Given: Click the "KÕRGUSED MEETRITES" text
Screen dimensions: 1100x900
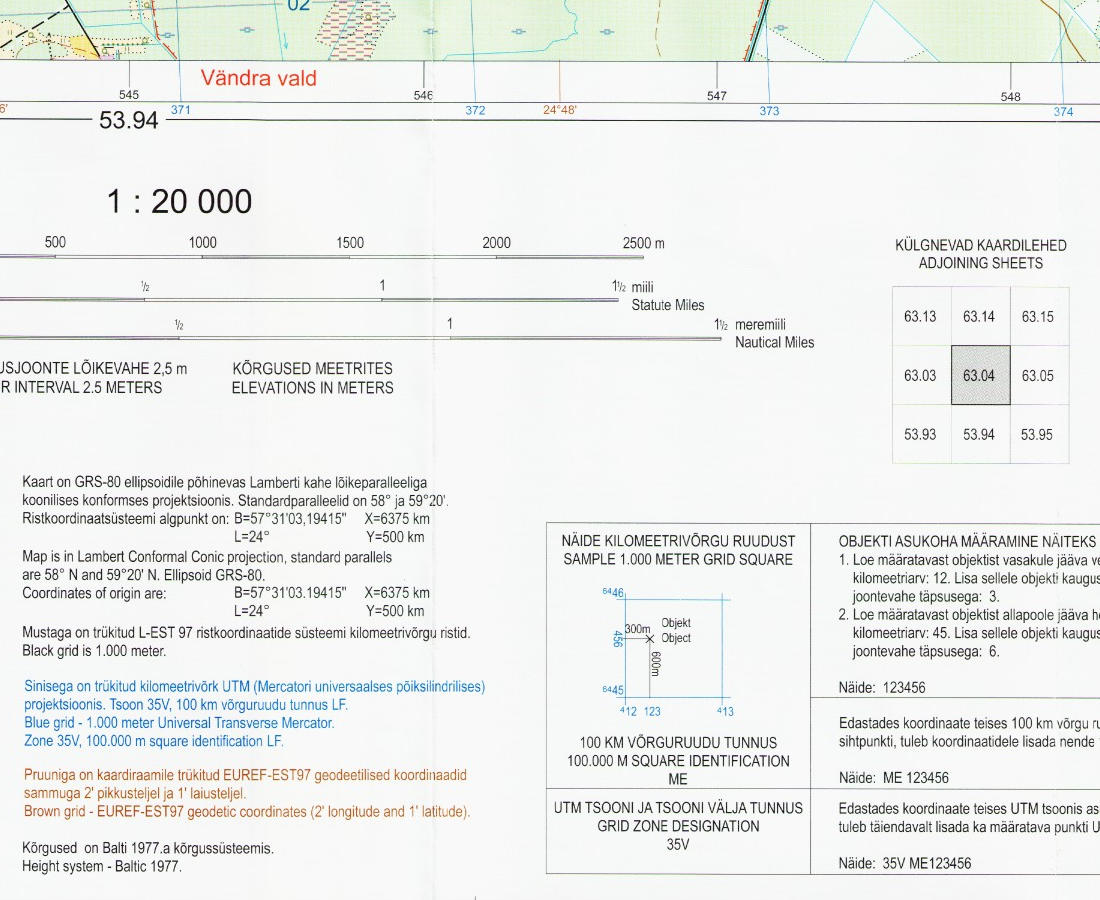Looking at the screenshot, I should tap(312, 369).
